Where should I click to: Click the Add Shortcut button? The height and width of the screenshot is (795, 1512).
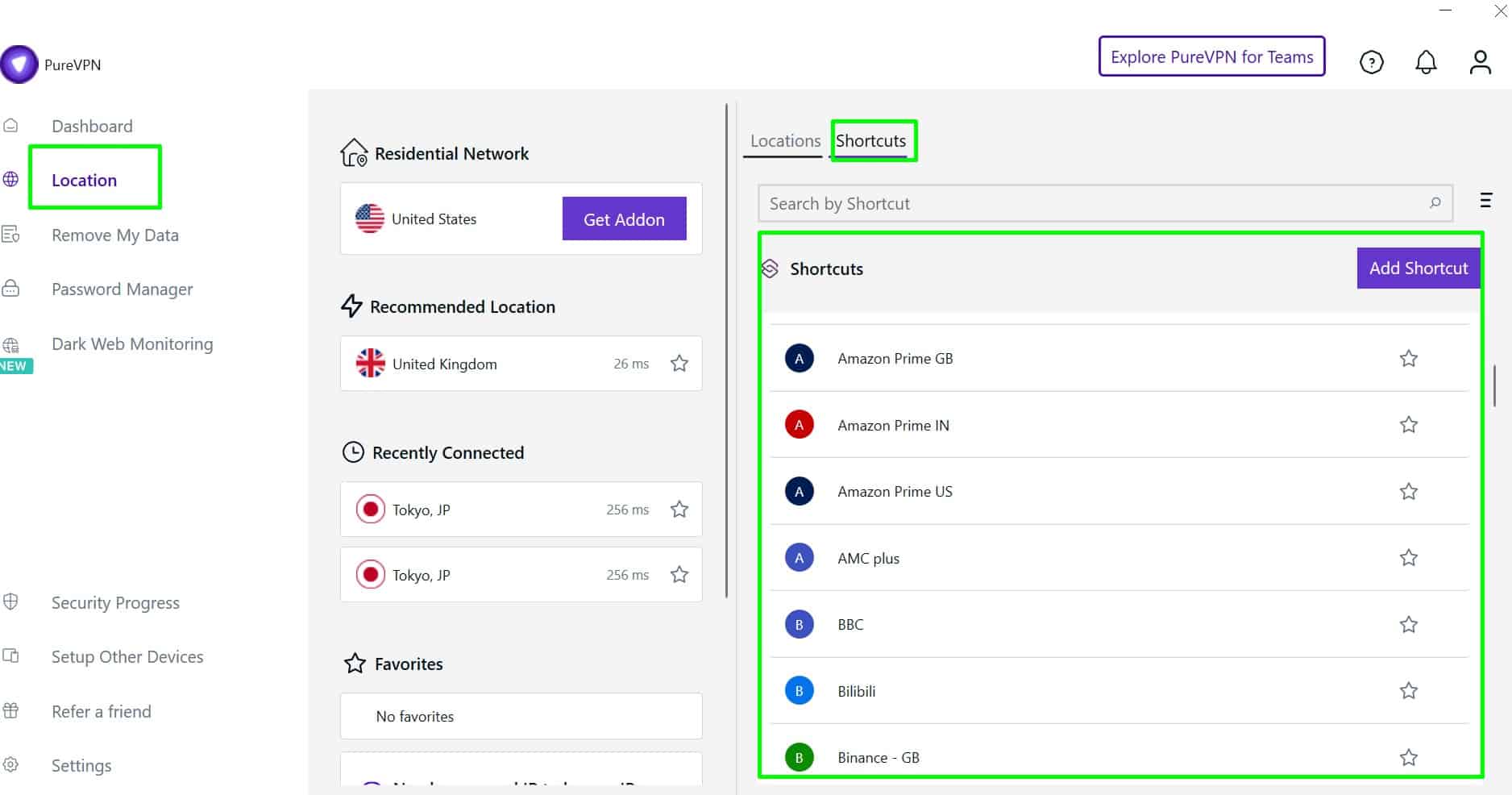click(x=1419, y=268)
